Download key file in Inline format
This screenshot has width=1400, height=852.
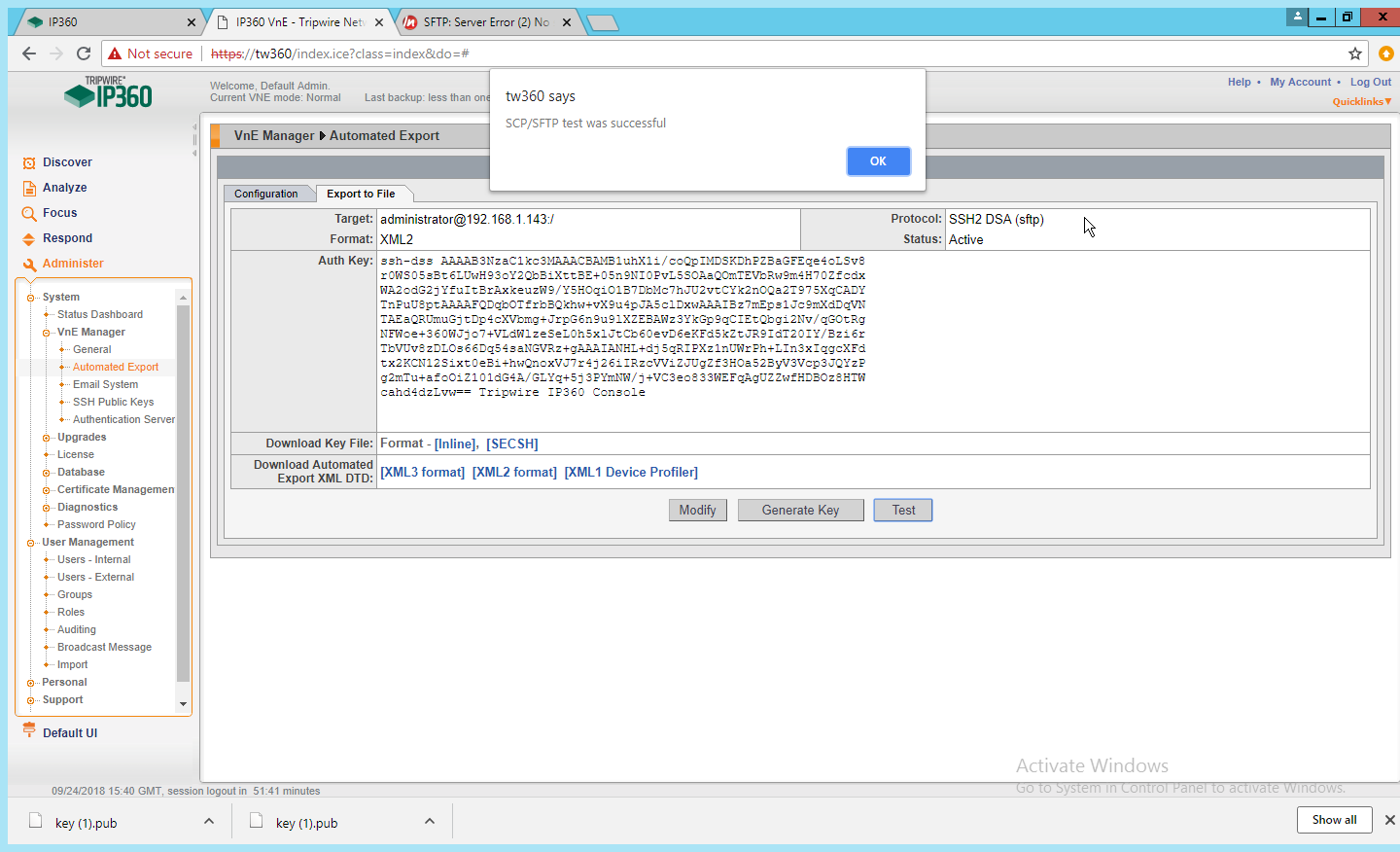pos(455,444)
